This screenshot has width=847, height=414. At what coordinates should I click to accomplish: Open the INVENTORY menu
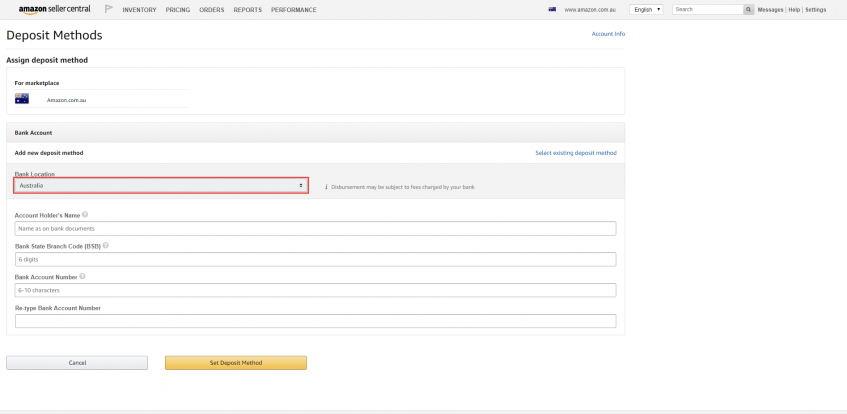(x=139, y=10)
